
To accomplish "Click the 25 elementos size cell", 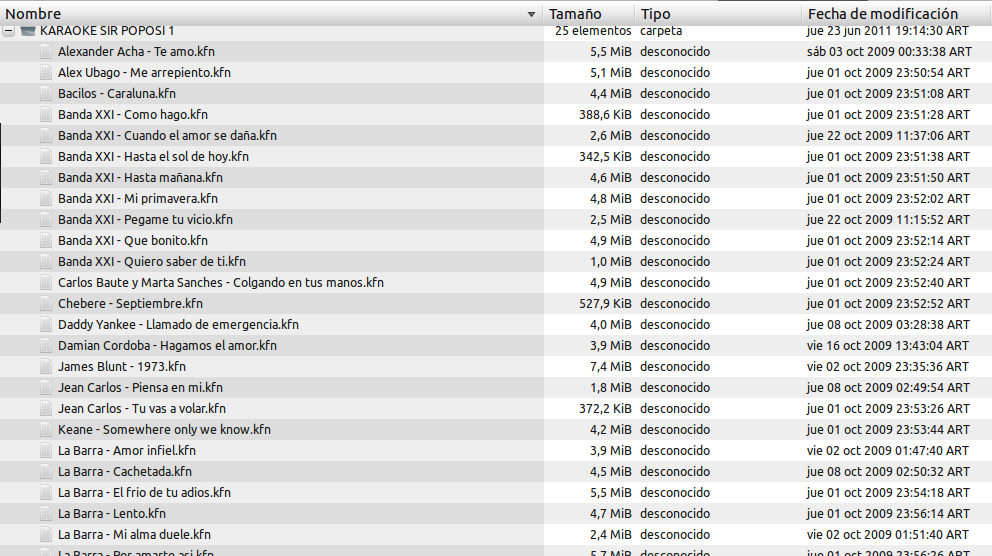I will (x=593, y=30).
